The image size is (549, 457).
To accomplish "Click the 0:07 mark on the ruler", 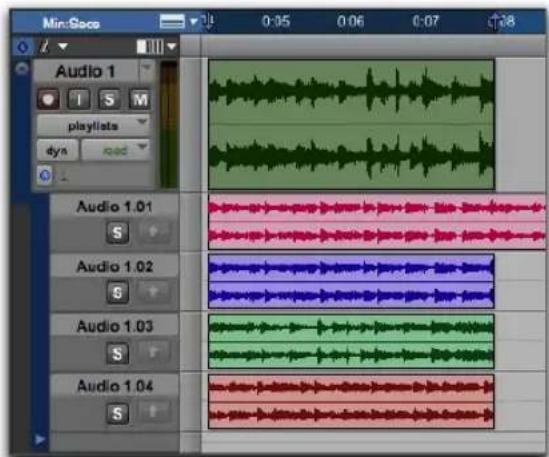I will coord(425,21).
